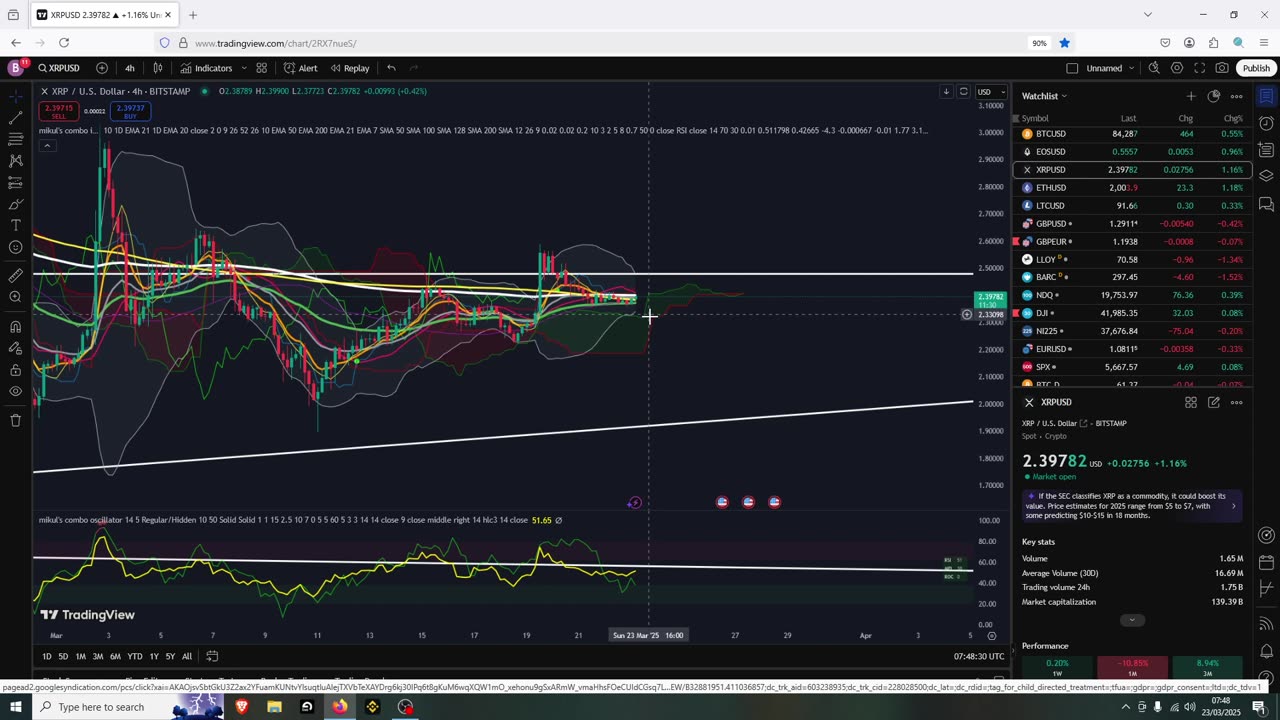Toggle hide all drawings eye icon

15,391
